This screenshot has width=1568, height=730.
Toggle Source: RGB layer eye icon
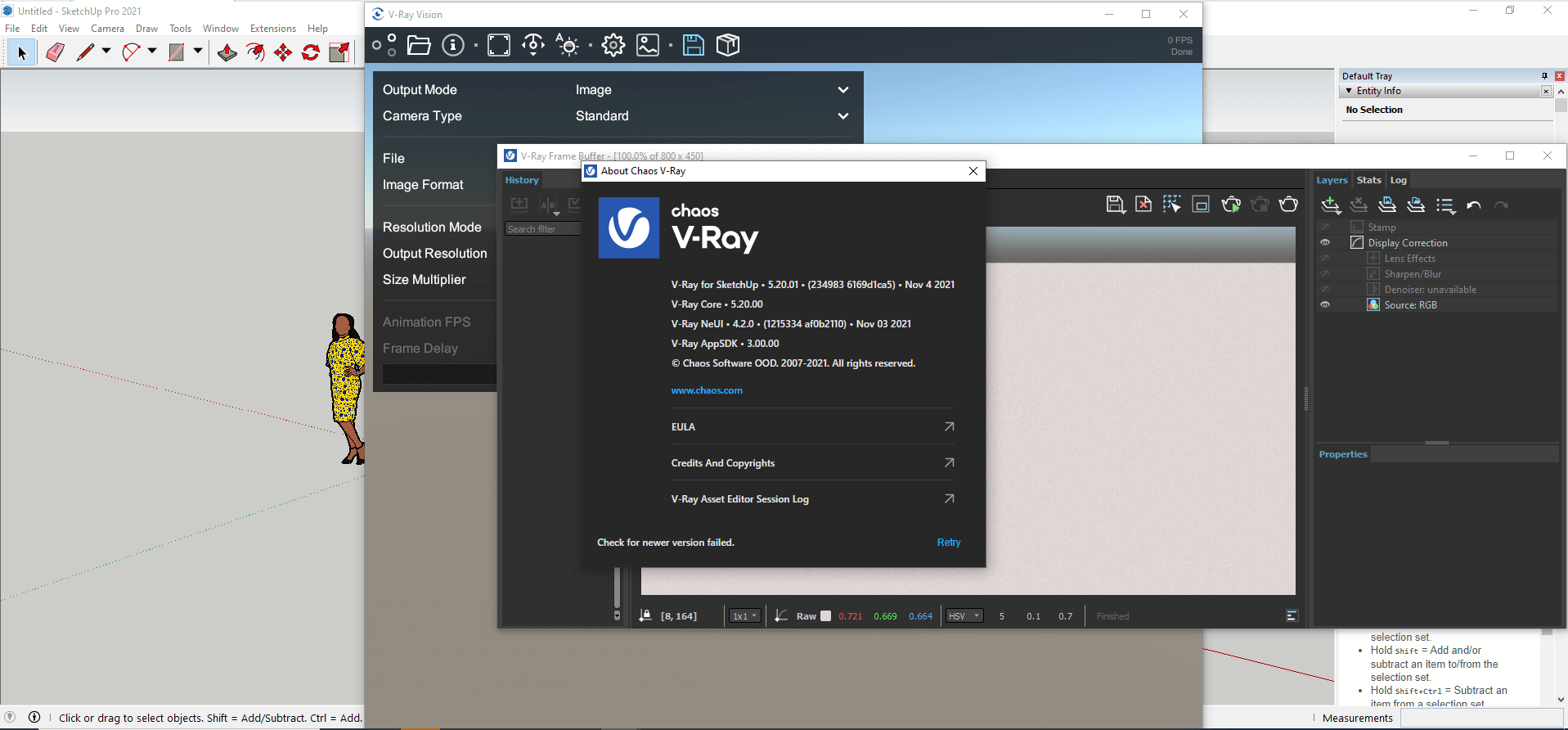tap(1325, 304)
